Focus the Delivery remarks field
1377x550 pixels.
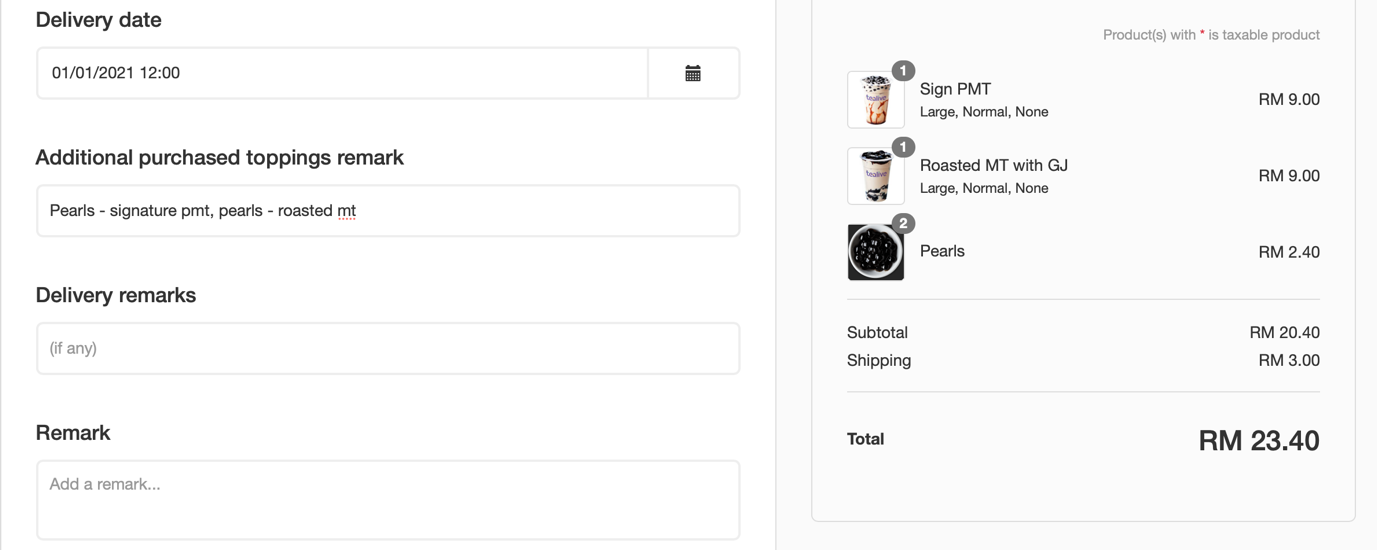point(388,348)
